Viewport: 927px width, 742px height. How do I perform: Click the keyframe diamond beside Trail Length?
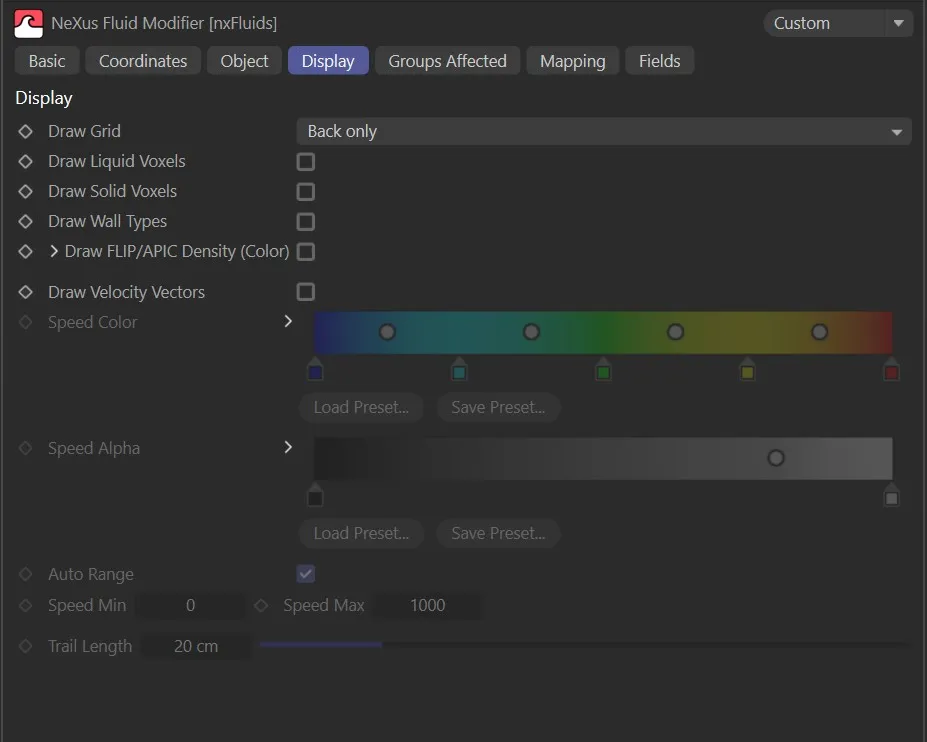tap(25, 646)
